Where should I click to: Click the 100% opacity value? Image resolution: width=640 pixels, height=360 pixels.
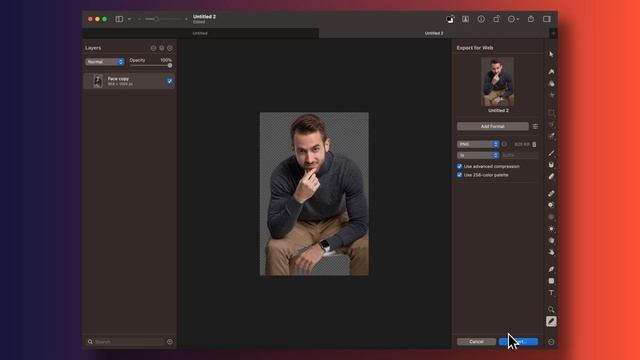tap(166, 60)
